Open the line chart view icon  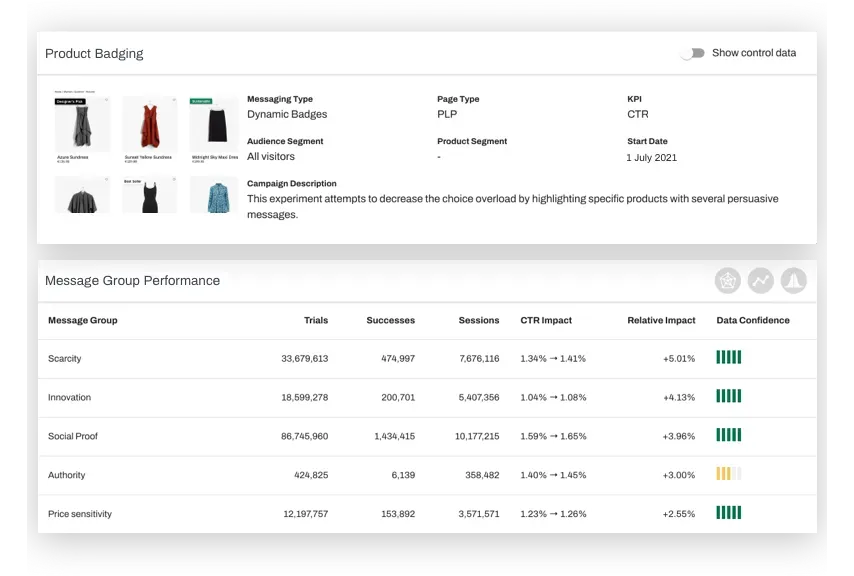coord(760,281)
